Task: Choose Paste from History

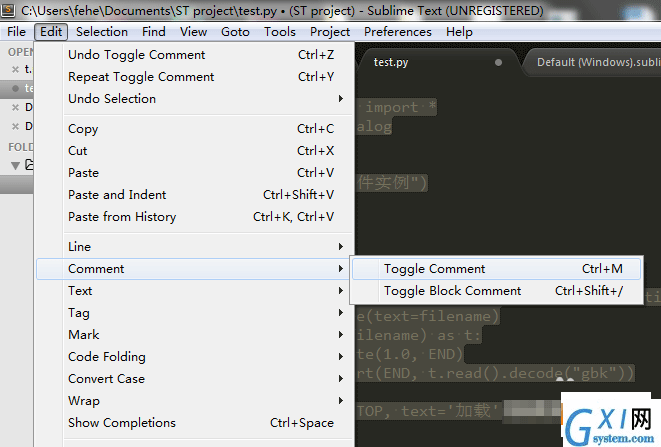Action: tap(194, 216)
